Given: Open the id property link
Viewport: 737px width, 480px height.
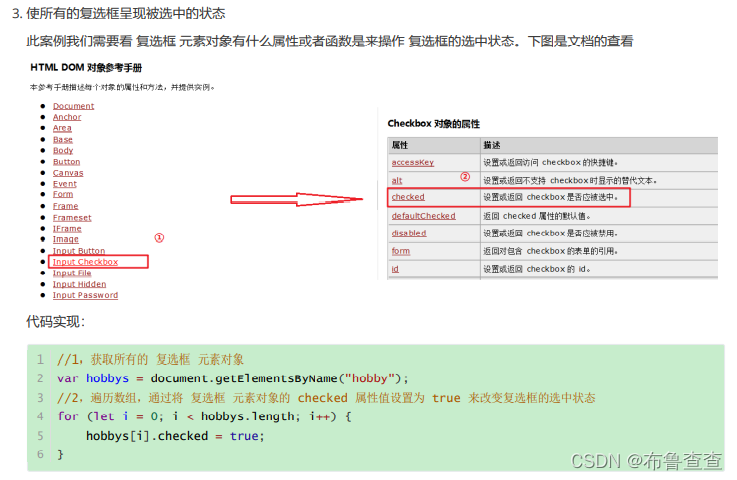Looking at the screenshot, I should [x=395, y=269].
